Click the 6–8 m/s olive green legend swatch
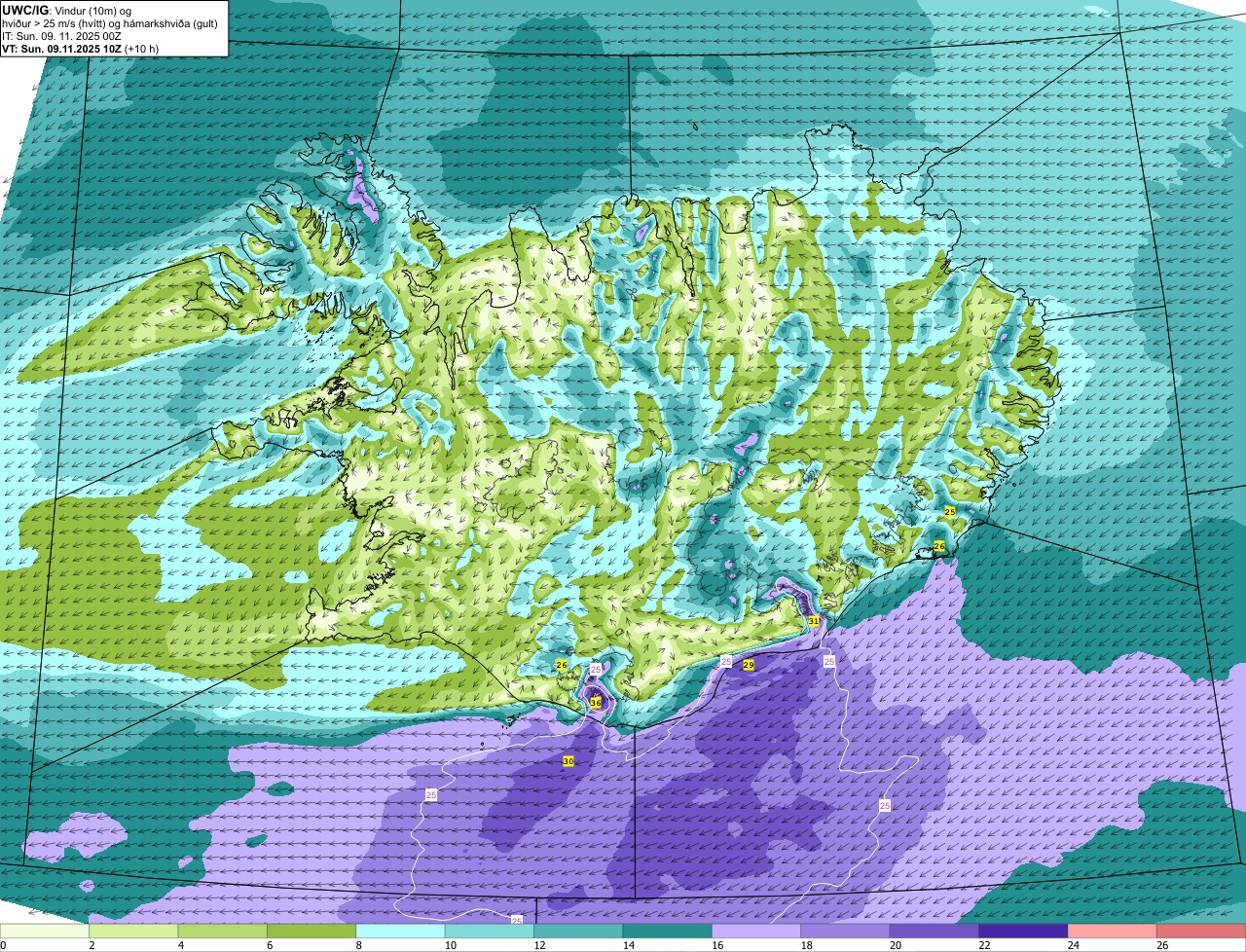This screenshot has width=1246, height=952. pos(311,931)
